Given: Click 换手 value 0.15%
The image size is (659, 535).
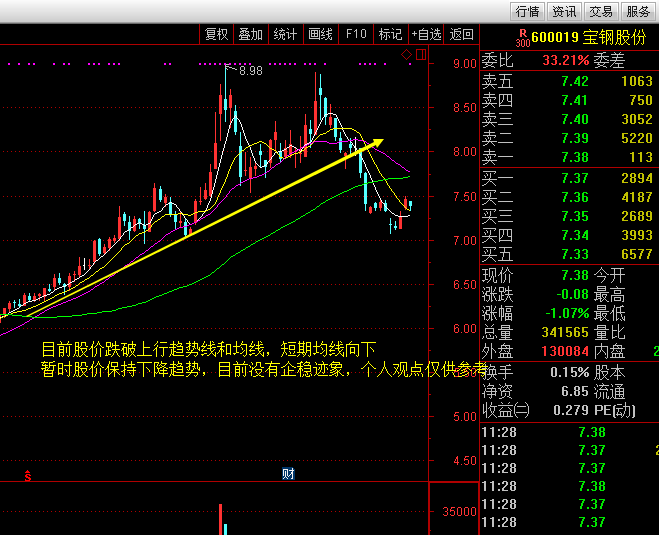Looking at the screenshot, I should pyautogui.click(x=569, y=372).
